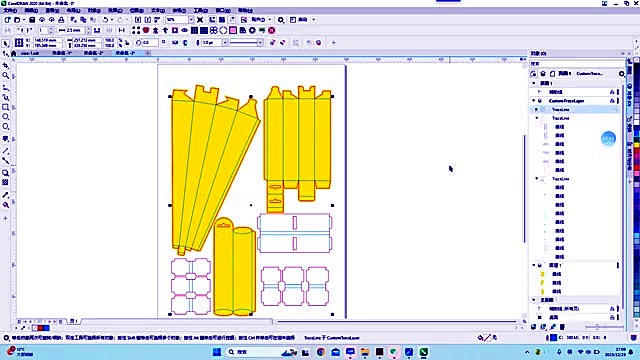640x360 pixels.
Task: Click the Mirror horizontally icon in the property bar
Action: tap(176, 42)
